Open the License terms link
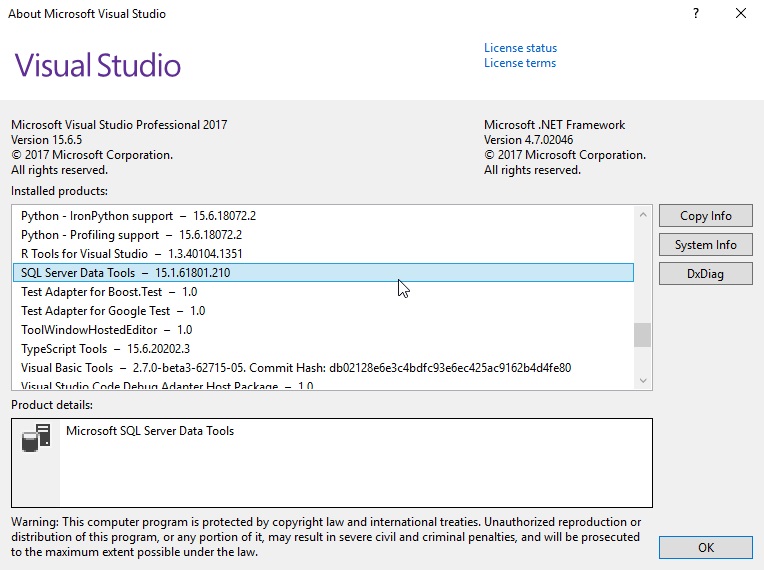This screenshot has width=764, height=570. [519, 63]
